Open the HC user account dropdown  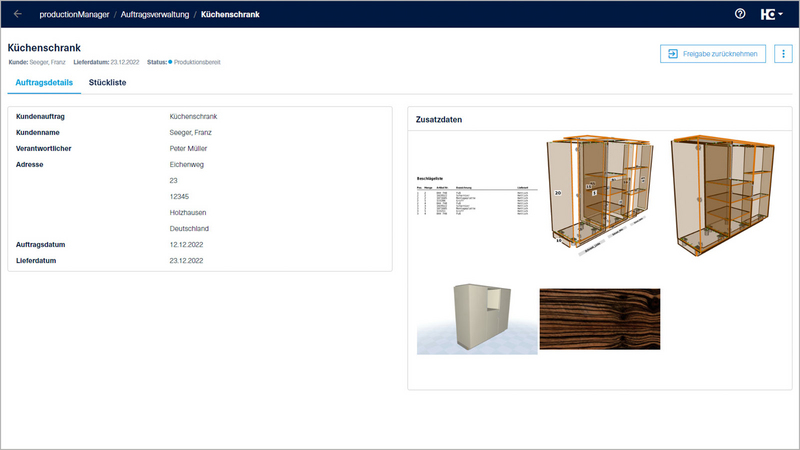[x=771, y=14]
